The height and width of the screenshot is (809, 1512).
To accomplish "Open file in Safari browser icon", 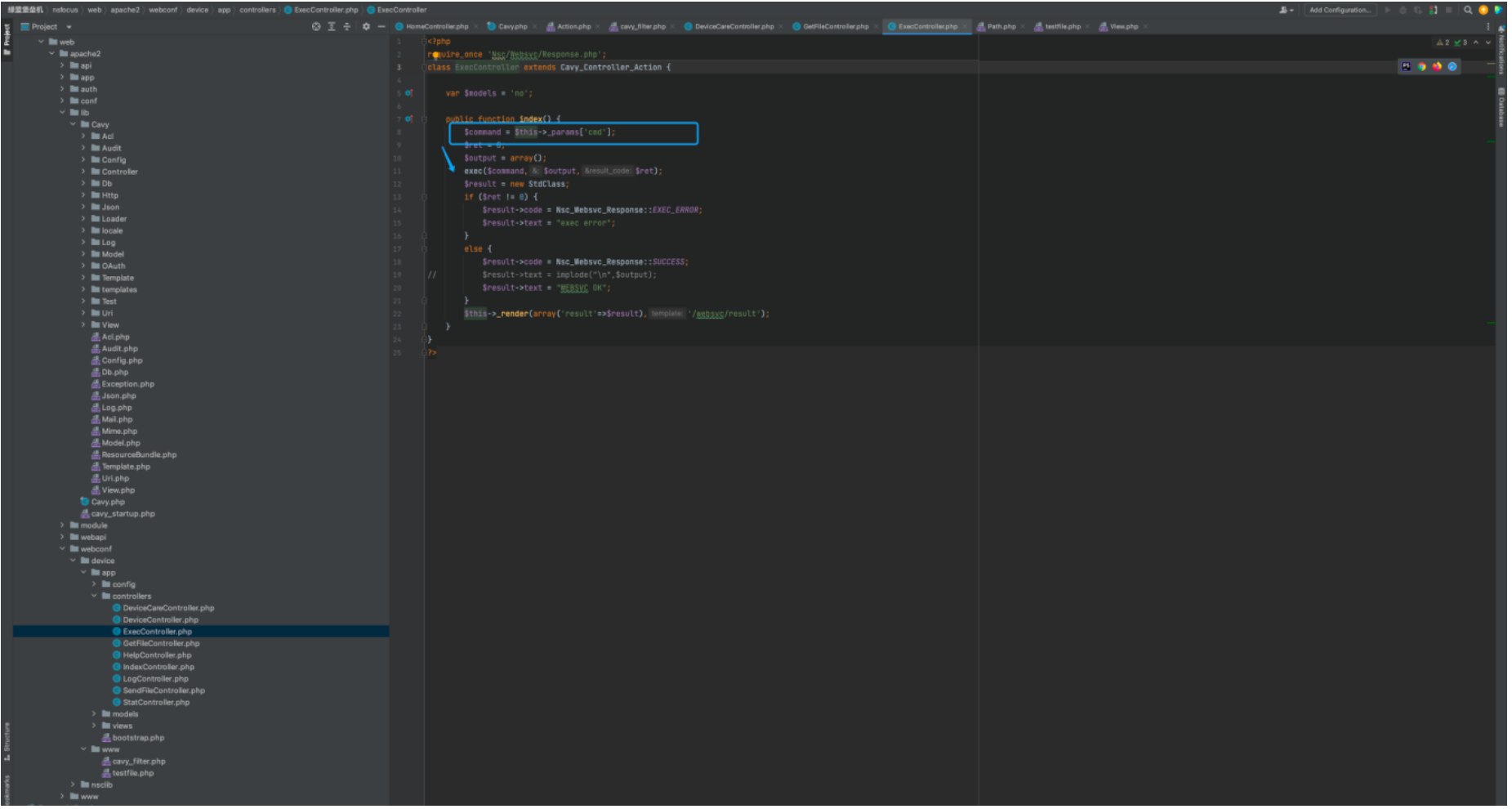I will [1452, 67].
